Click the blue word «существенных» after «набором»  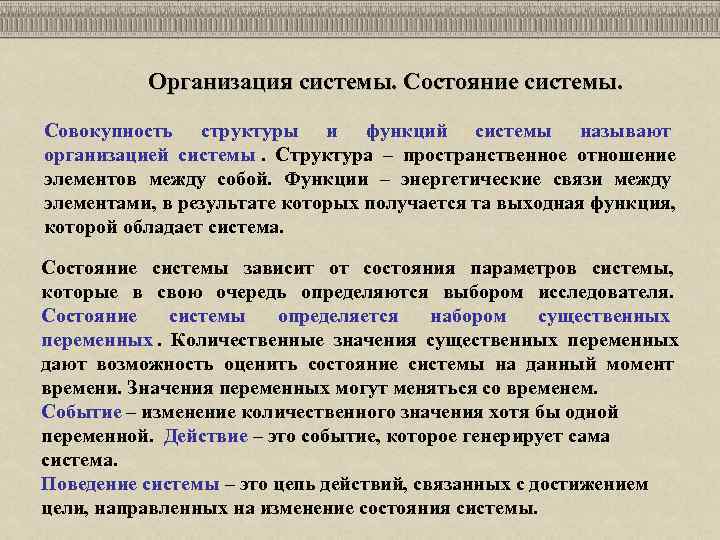[x=604, y=317]
